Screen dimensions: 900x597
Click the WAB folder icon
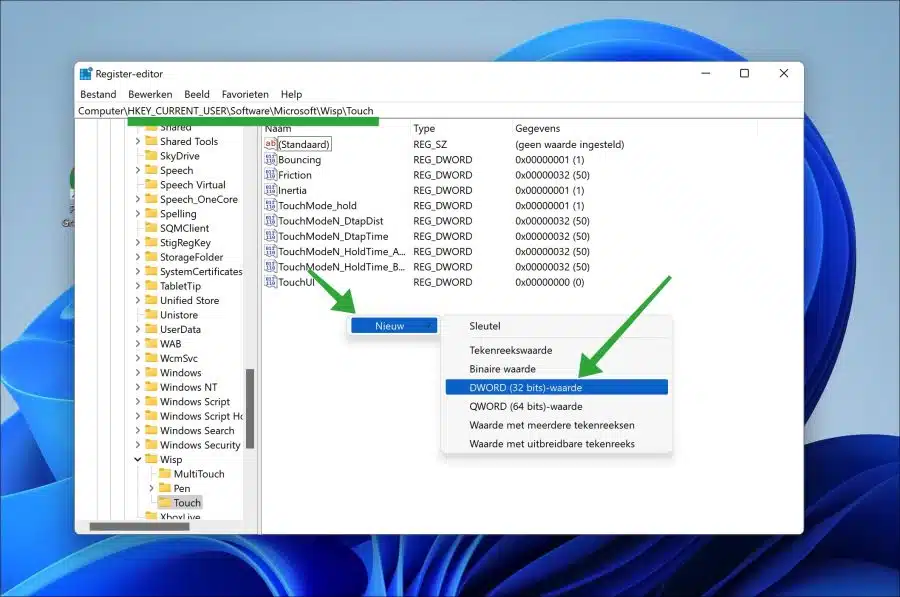click(x=152, y=343)
